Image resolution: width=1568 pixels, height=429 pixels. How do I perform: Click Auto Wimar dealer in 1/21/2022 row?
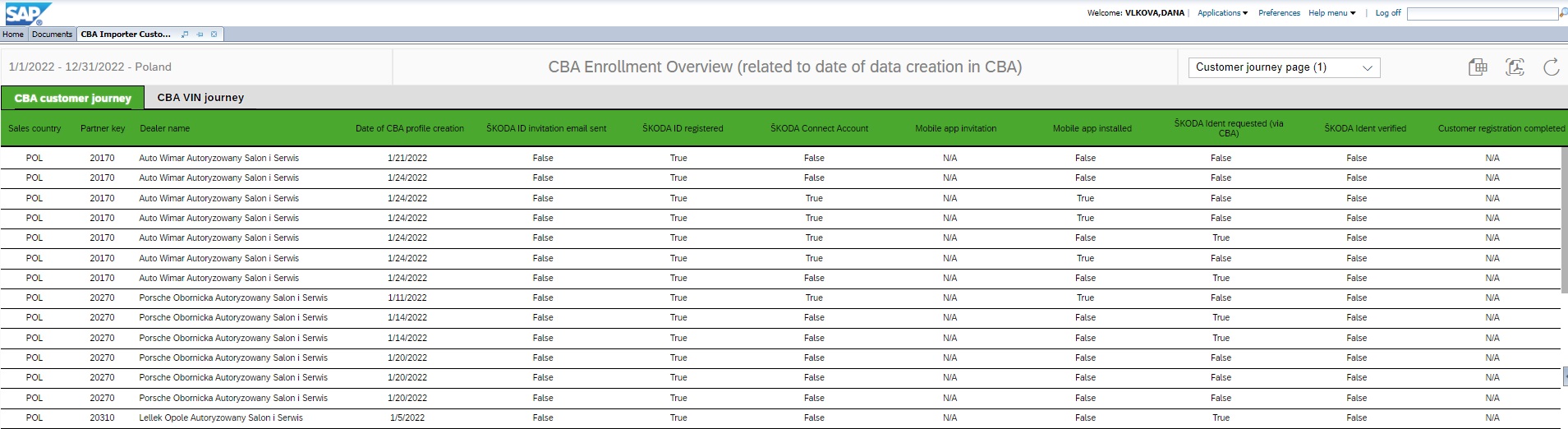[x=218, y=158]
